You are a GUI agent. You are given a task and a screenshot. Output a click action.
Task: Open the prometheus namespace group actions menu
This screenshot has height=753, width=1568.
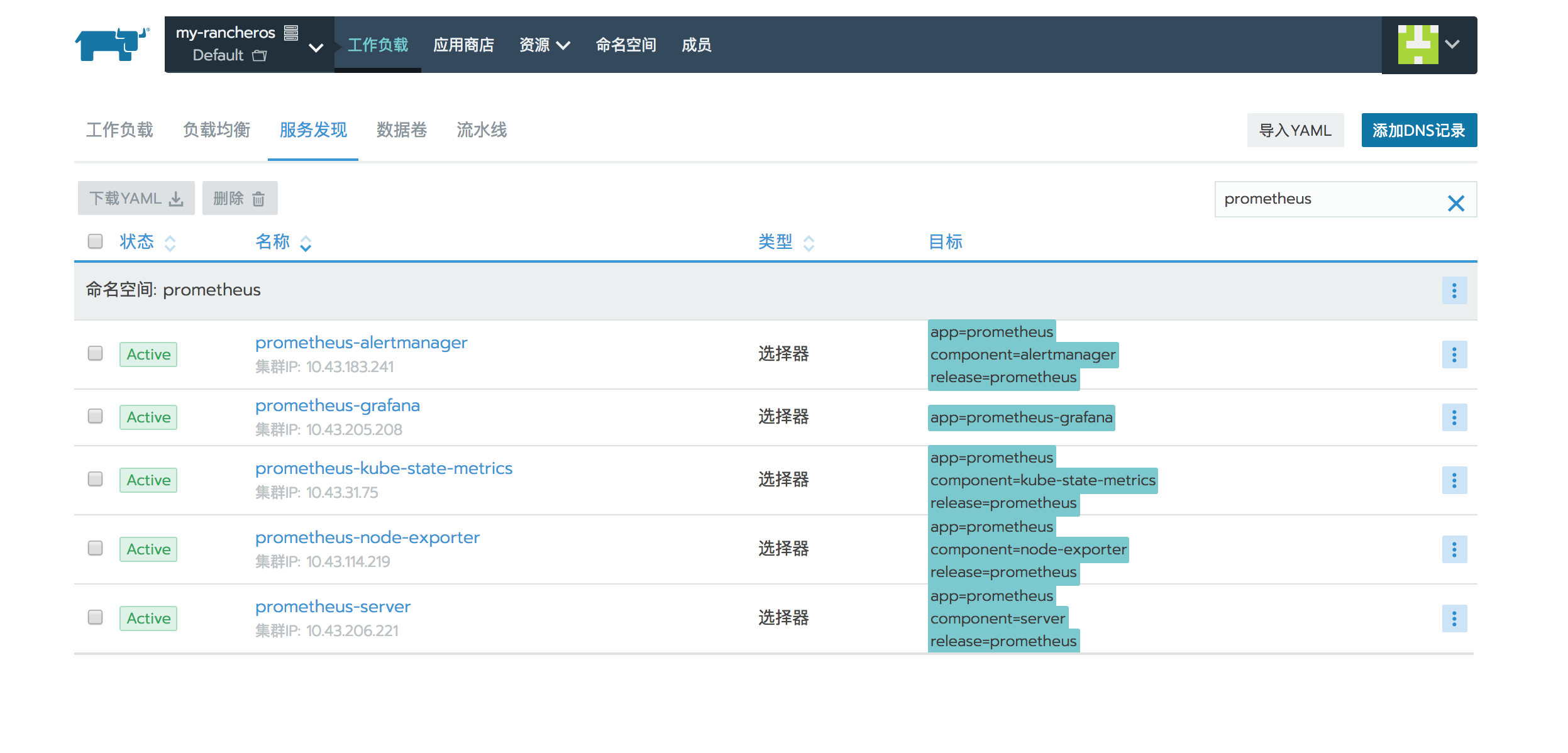tap(1454, 290)
